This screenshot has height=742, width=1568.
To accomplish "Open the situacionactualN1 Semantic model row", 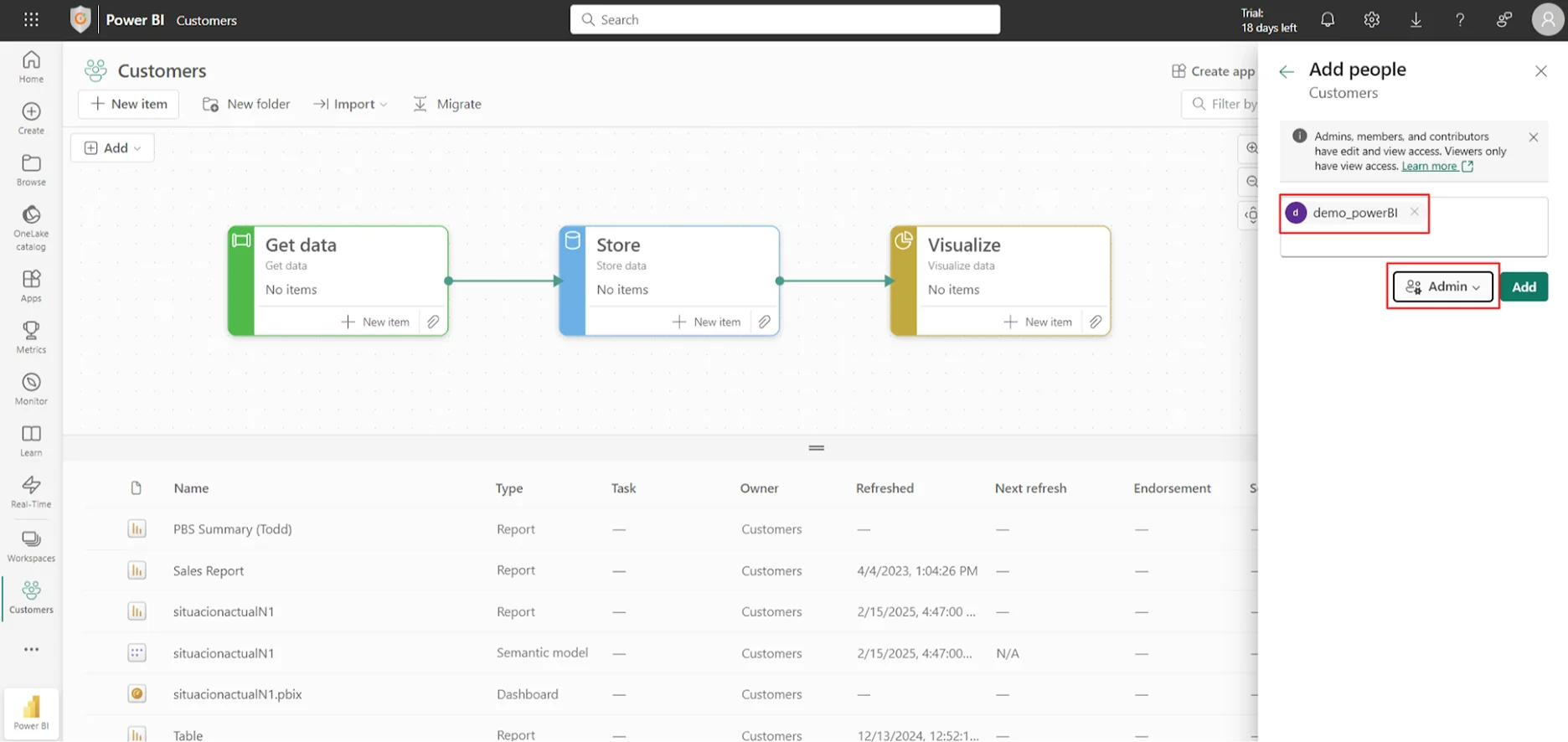I will pos(223,653).
